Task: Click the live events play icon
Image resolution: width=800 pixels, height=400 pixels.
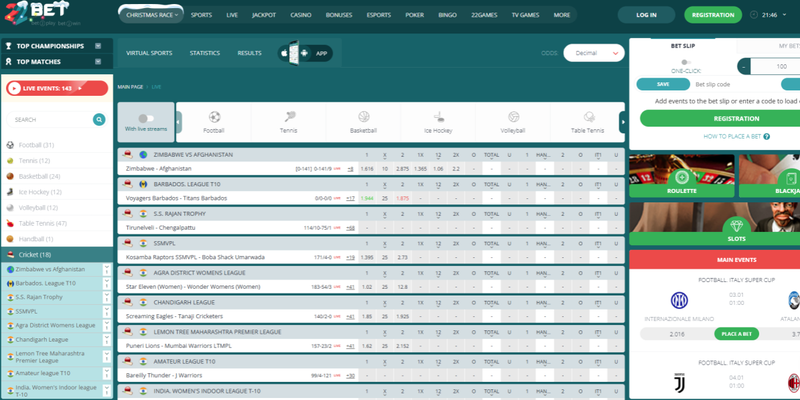Action: pyautogui.click(x=14, y=88)
